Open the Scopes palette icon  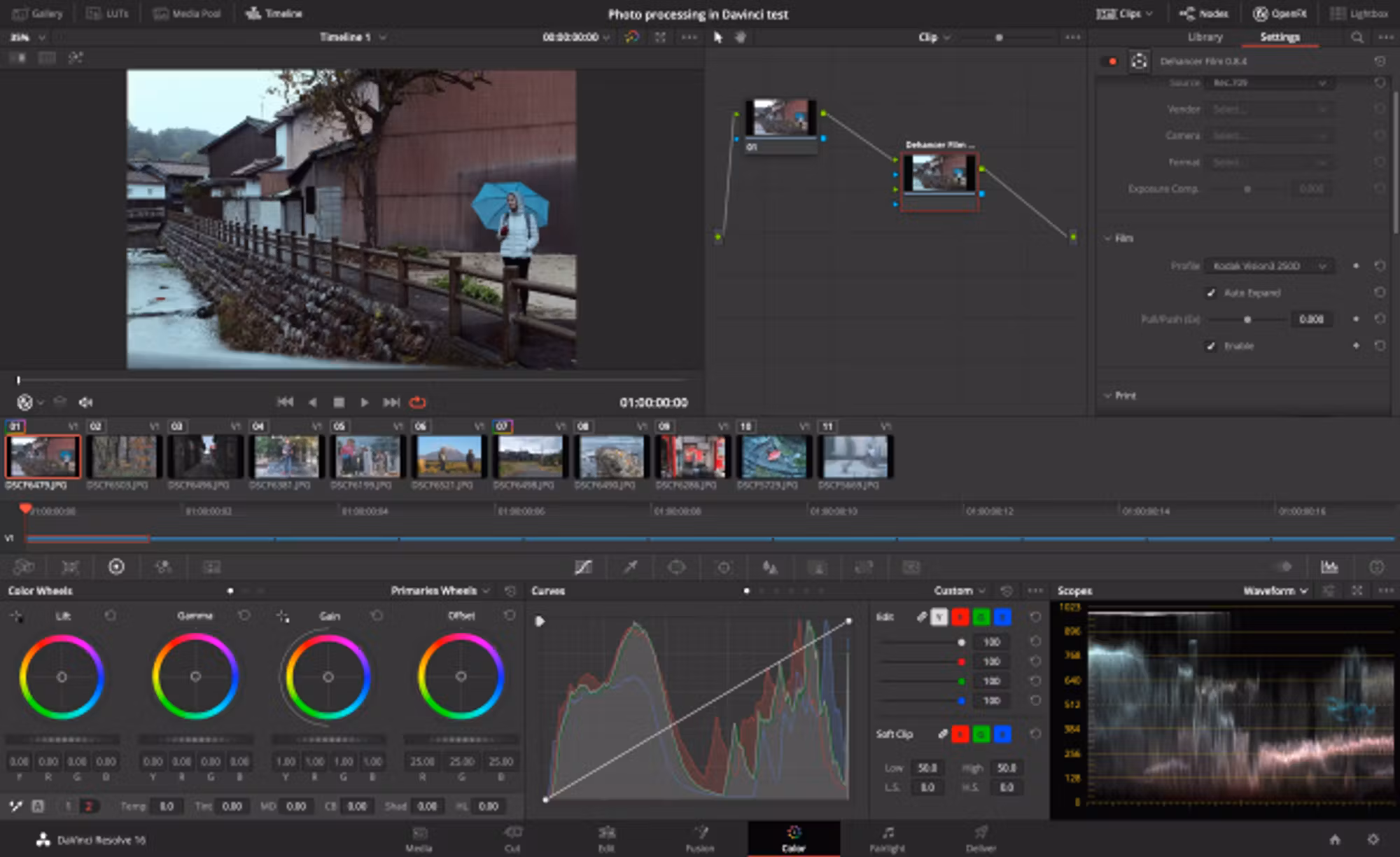pyautogui.click(x=1329, y=566)
